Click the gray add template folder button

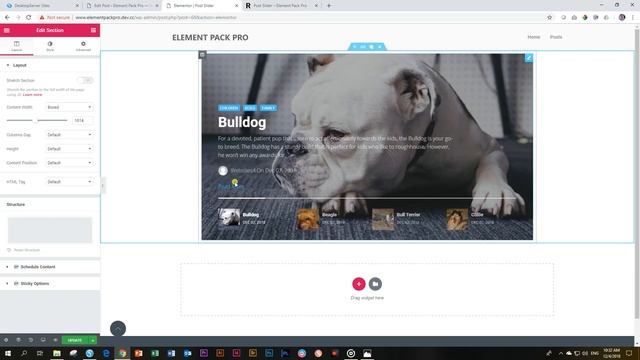pos(376,284)
